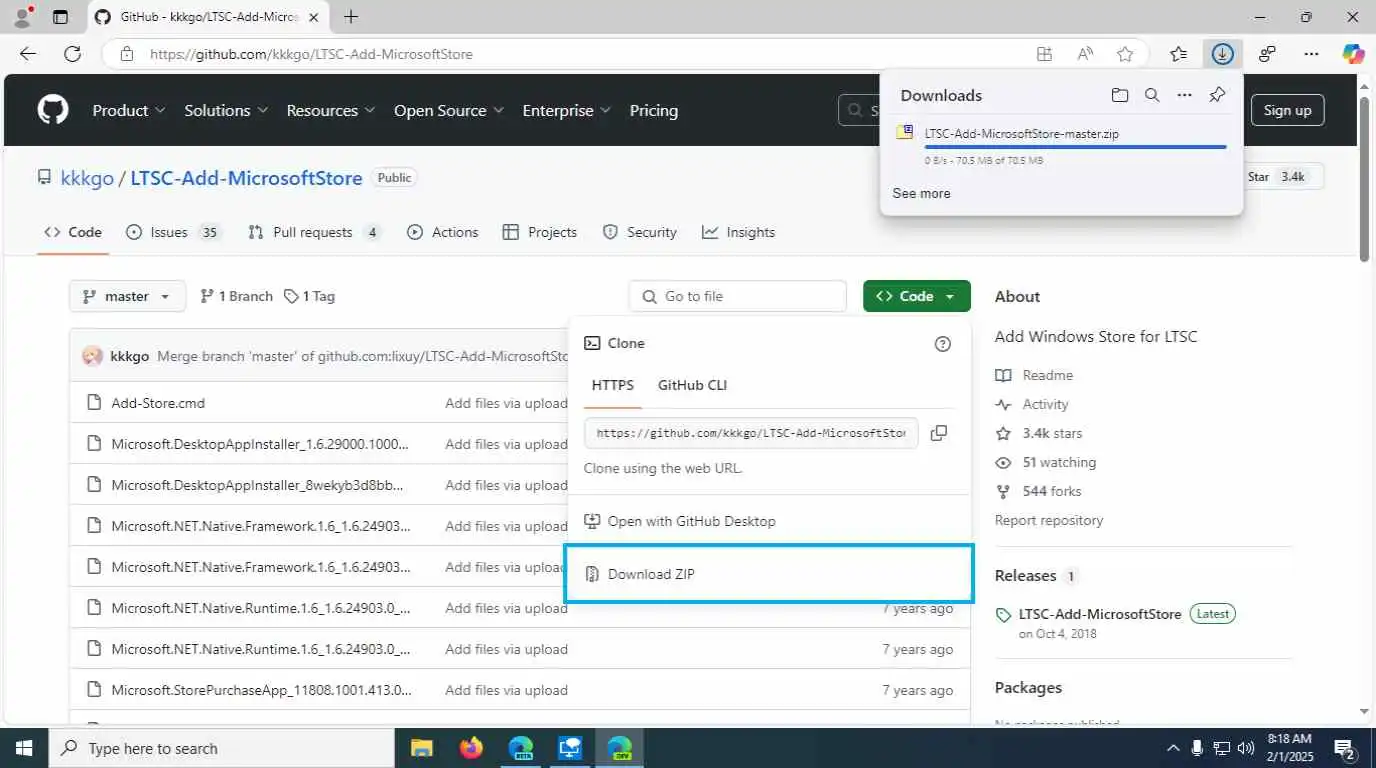The image size is (1376, 768).
Task: Open Edge Settings and more menu
Action: (x=1311, y=54)
